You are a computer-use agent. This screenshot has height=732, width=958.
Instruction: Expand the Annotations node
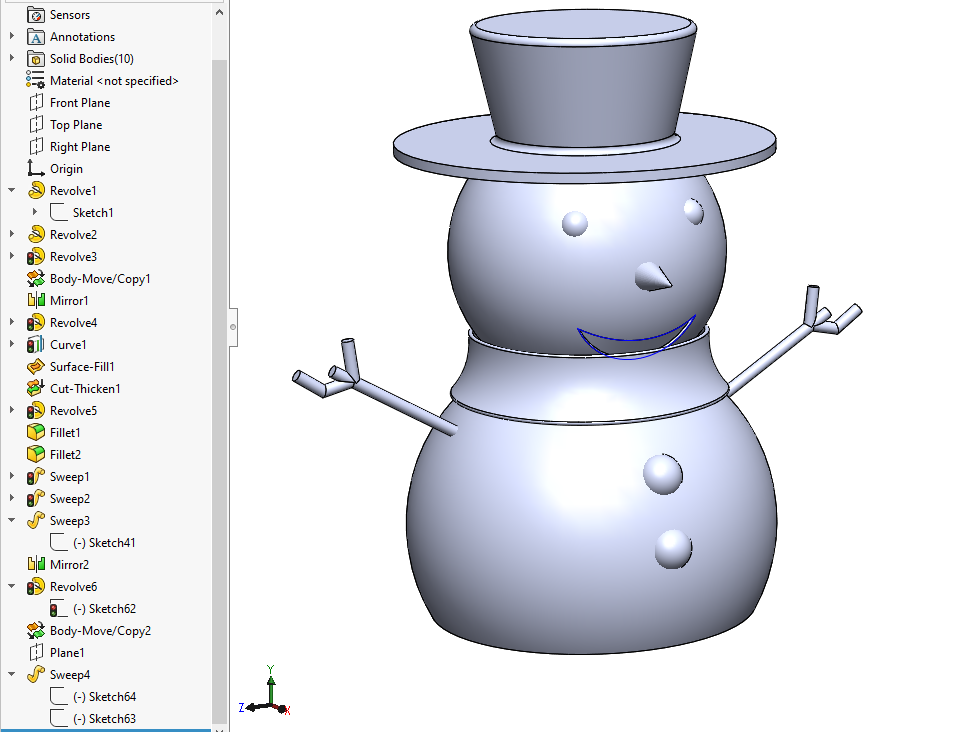coord(12,36)
